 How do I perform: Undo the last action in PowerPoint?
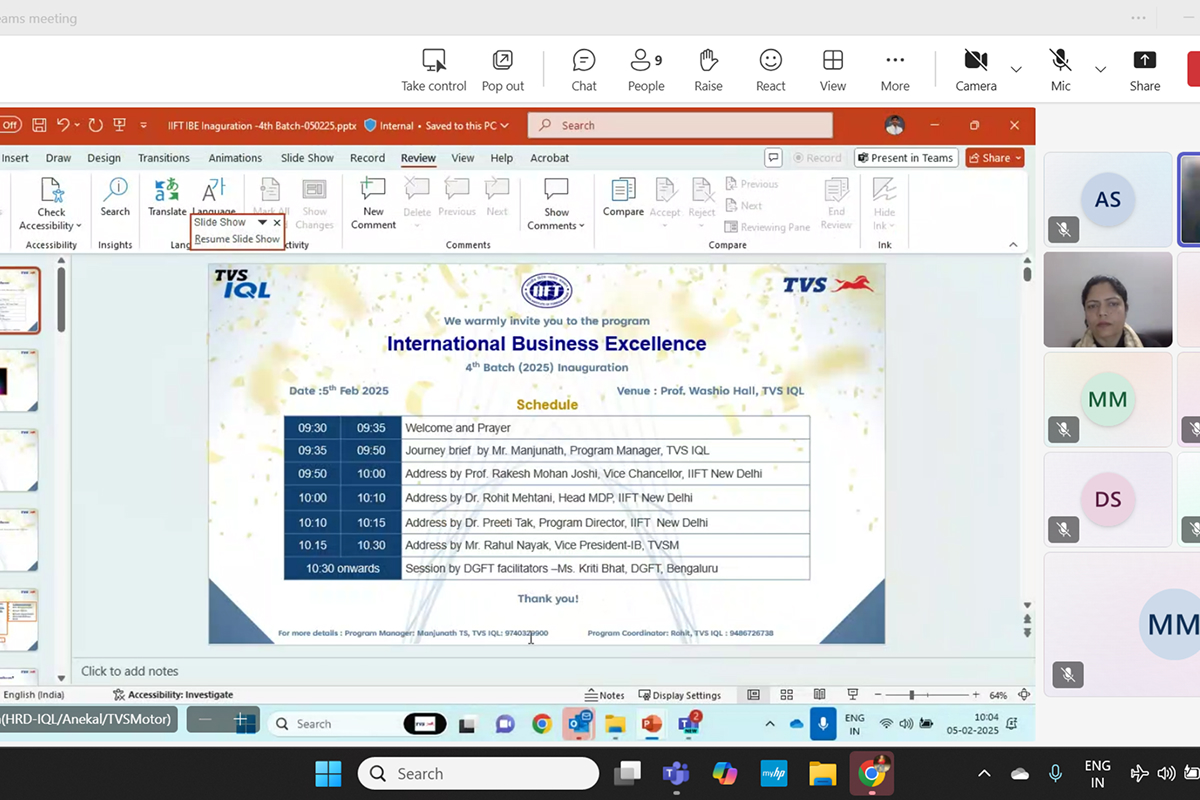(x=63, y=125)
